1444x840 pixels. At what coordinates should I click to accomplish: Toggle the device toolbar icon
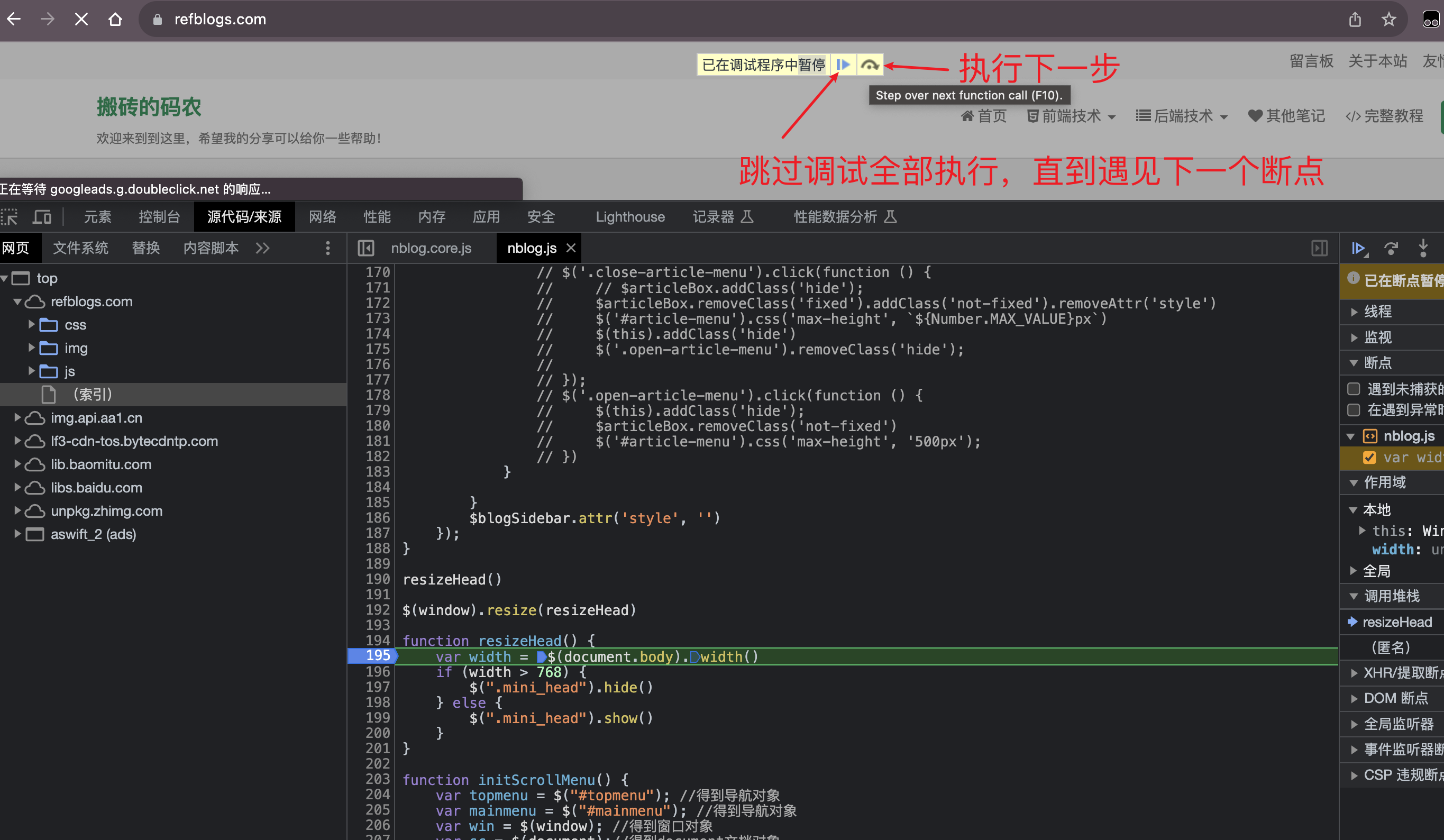(42, 217)
